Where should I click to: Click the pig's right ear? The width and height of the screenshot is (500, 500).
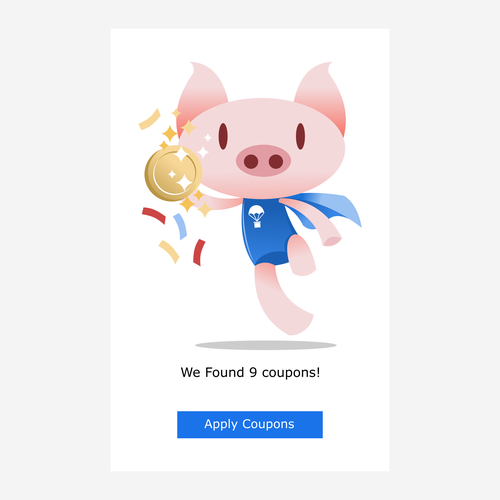pos(322,95)
